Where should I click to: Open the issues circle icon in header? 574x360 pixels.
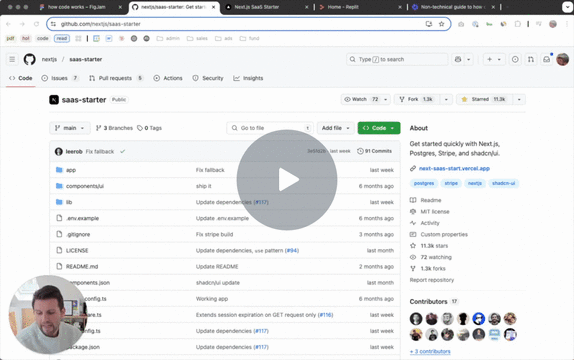pos(515,59)
